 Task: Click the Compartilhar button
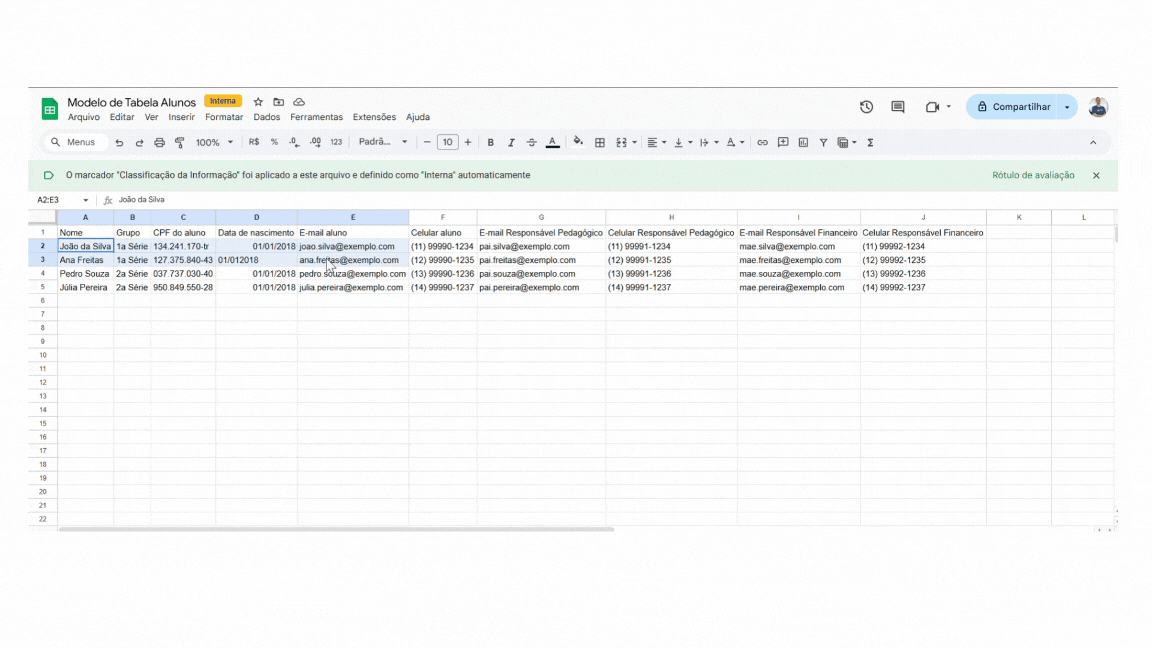1013,107
